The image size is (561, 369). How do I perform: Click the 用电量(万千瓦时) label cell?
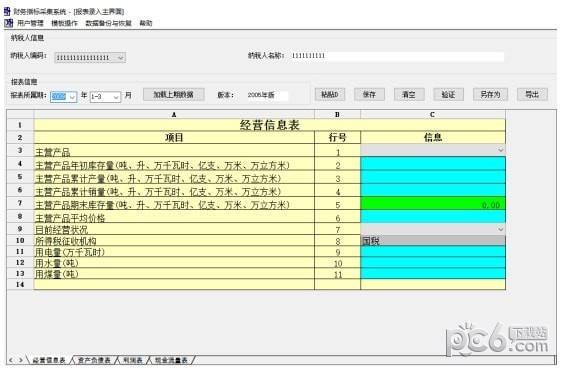click(174, 252)
